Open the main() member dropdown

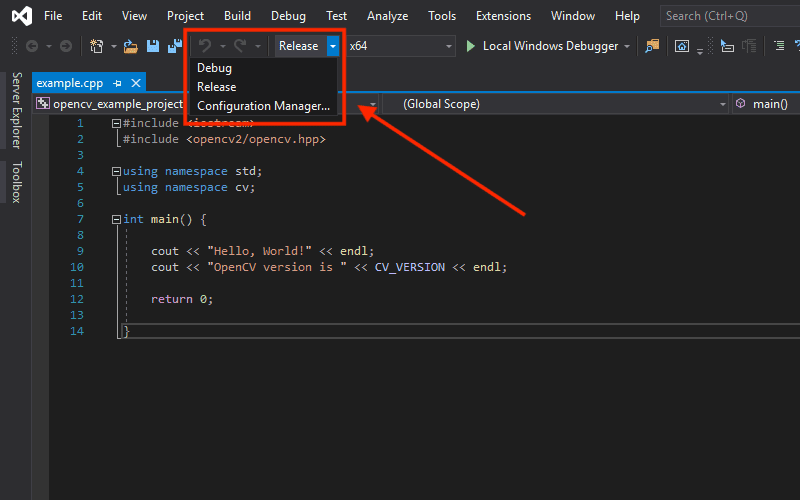[766, 104]
